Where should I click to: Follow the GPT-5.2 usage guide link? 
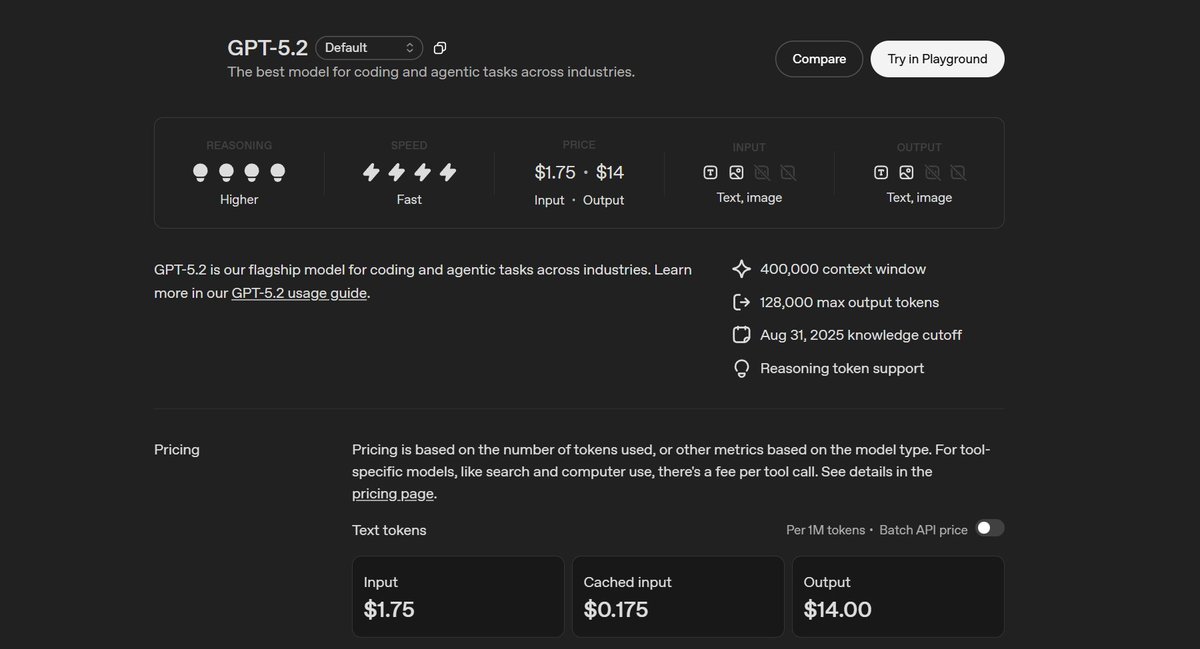[300, 293]
